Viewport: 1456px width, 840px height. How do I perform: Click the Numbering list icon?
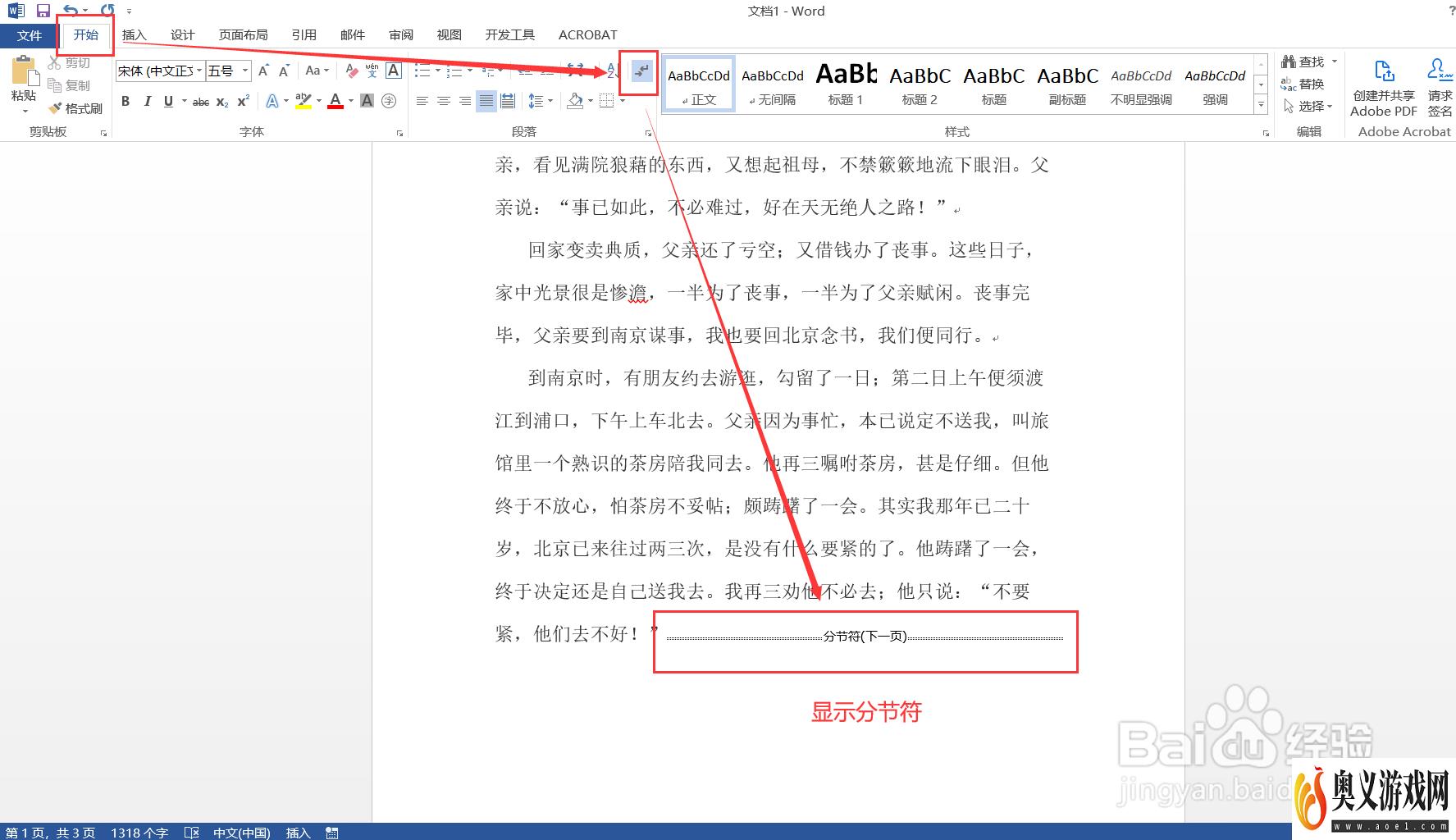454,71
